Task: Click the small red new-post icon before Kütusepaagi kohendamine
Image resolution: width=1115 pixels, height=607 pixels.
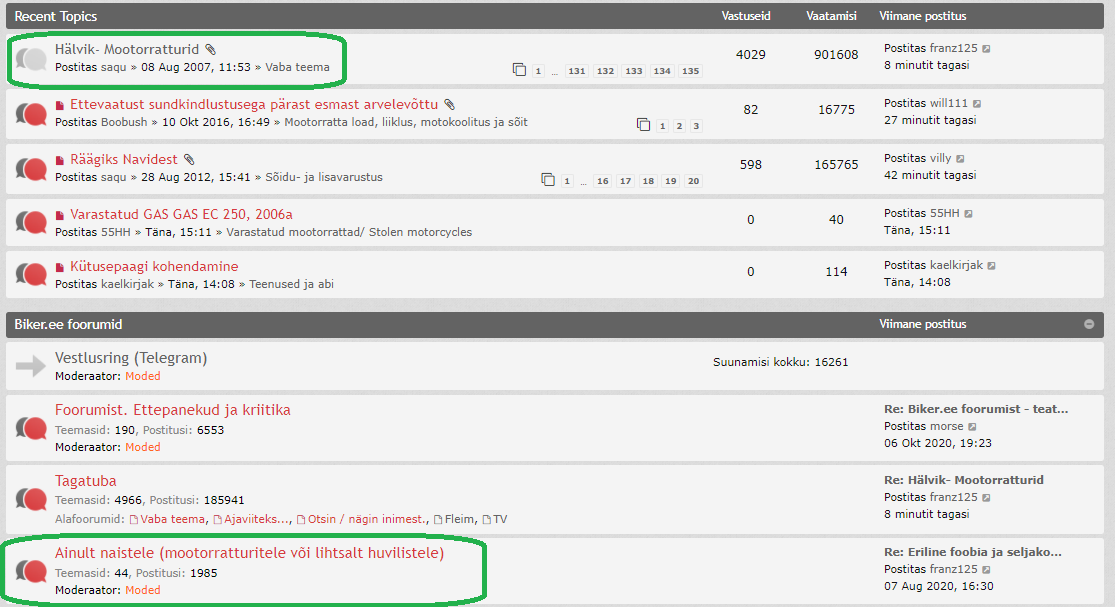Action: (x=60, y=267)
